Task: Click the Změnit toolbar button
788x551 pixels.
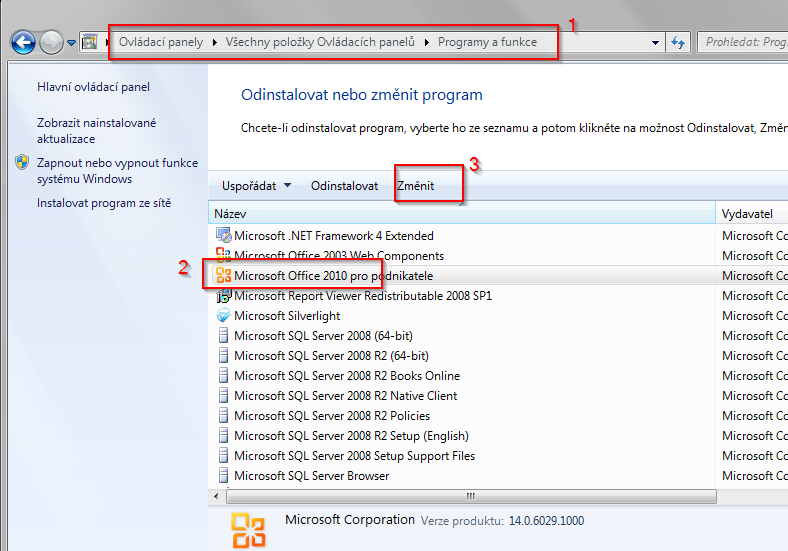Action: point(416,186)
